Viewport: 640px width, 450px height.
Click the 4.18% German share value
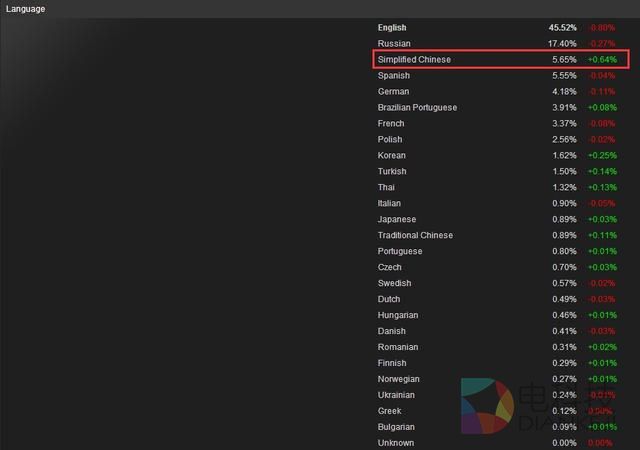click(x=564, y=91)
